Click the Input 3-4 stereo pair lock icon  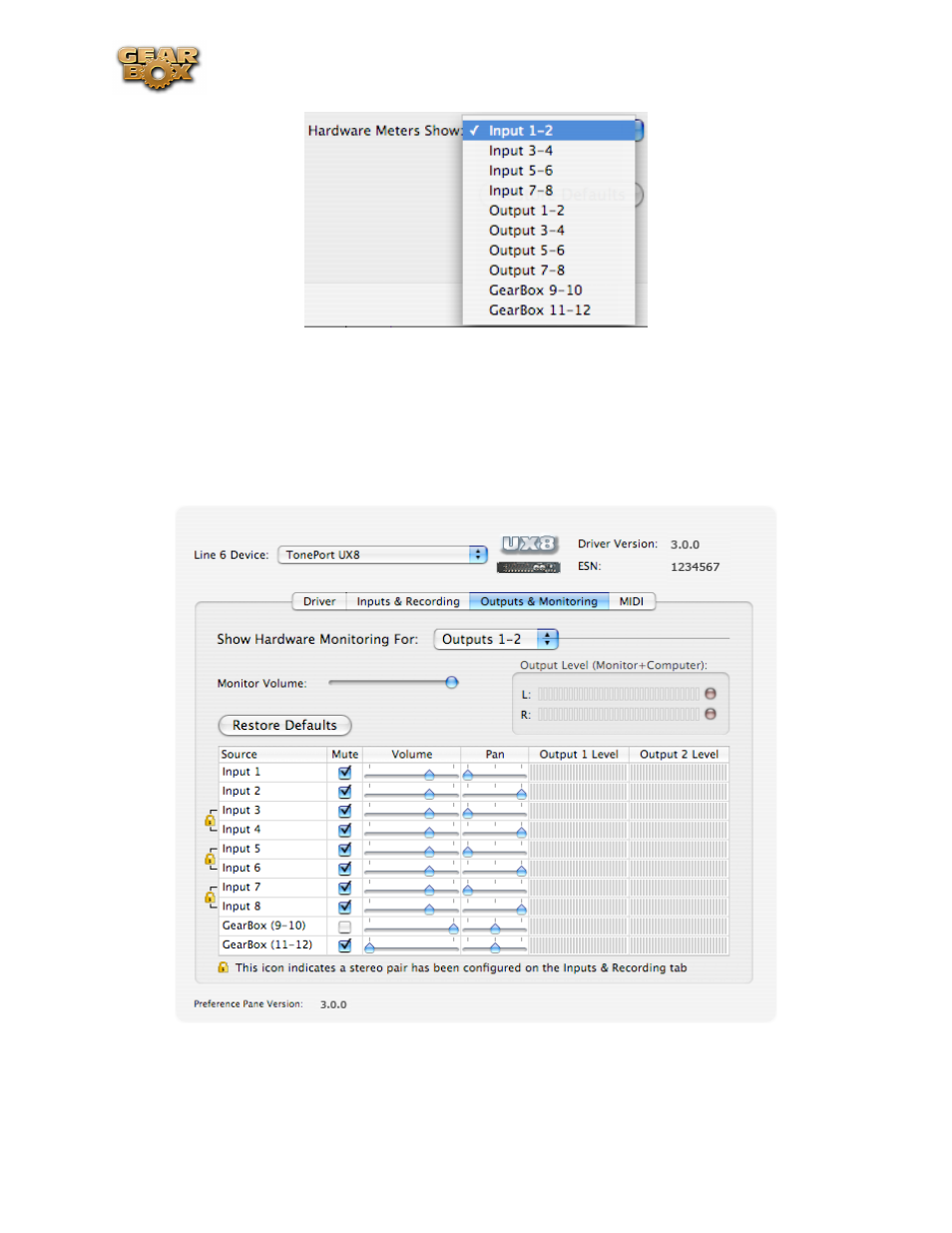tap(210, 820)
